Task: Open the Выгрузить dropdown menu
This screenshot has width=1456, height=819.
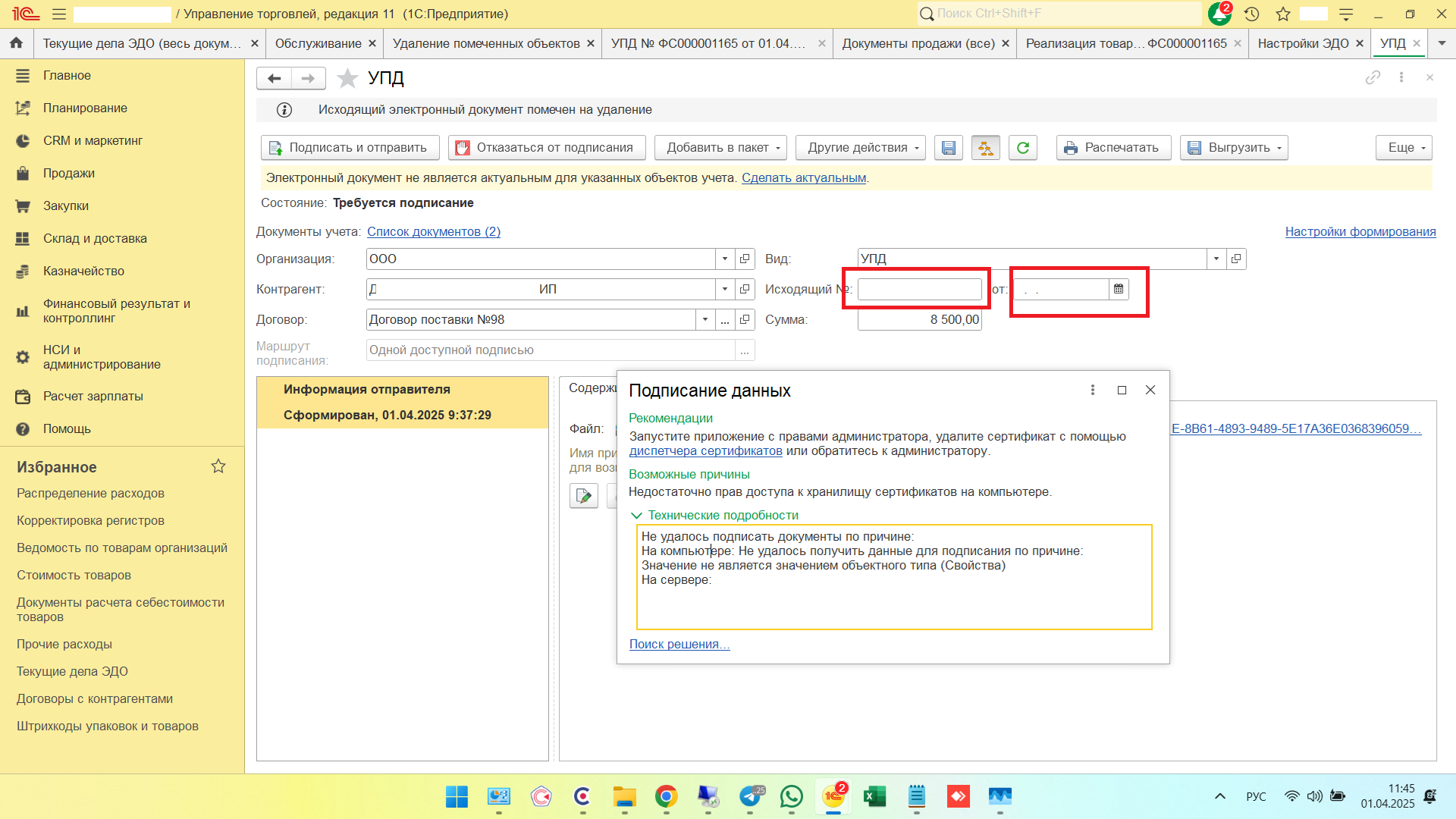Action: pyautogui.click(x=1234, y=148)
